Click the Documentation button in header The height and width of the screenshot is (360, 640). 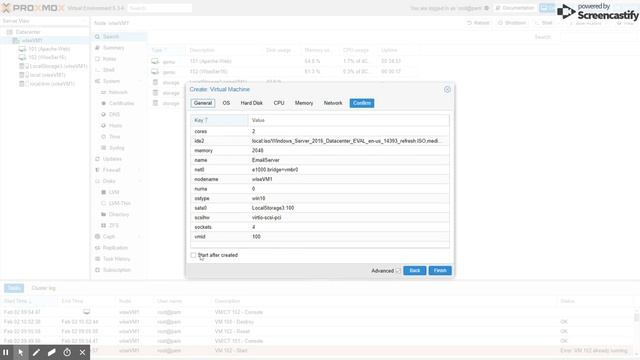(514, 8)
